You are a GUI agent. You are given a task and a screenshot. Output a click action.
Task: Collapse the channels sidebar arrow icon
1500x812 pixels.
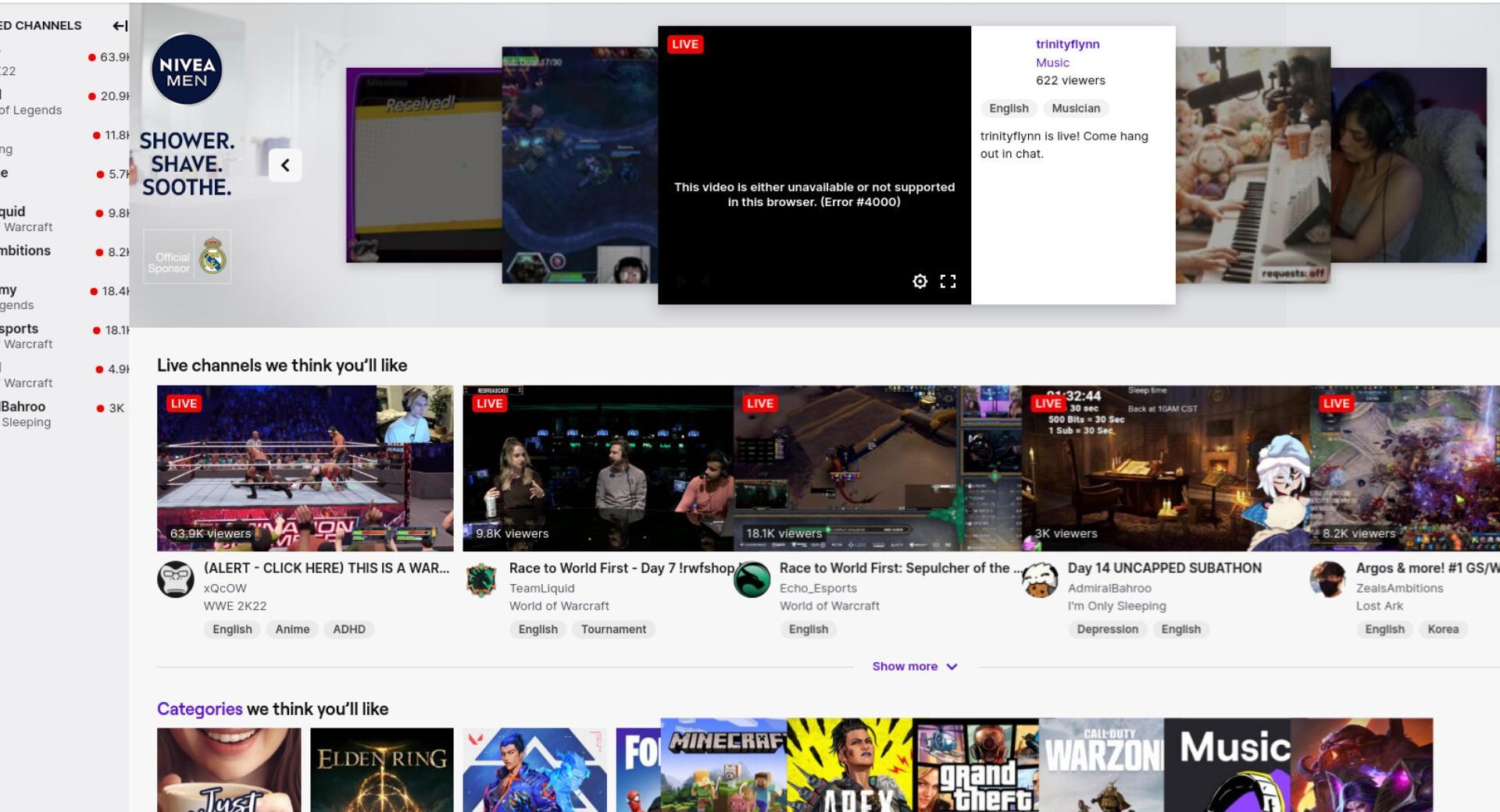coord(120,26)
